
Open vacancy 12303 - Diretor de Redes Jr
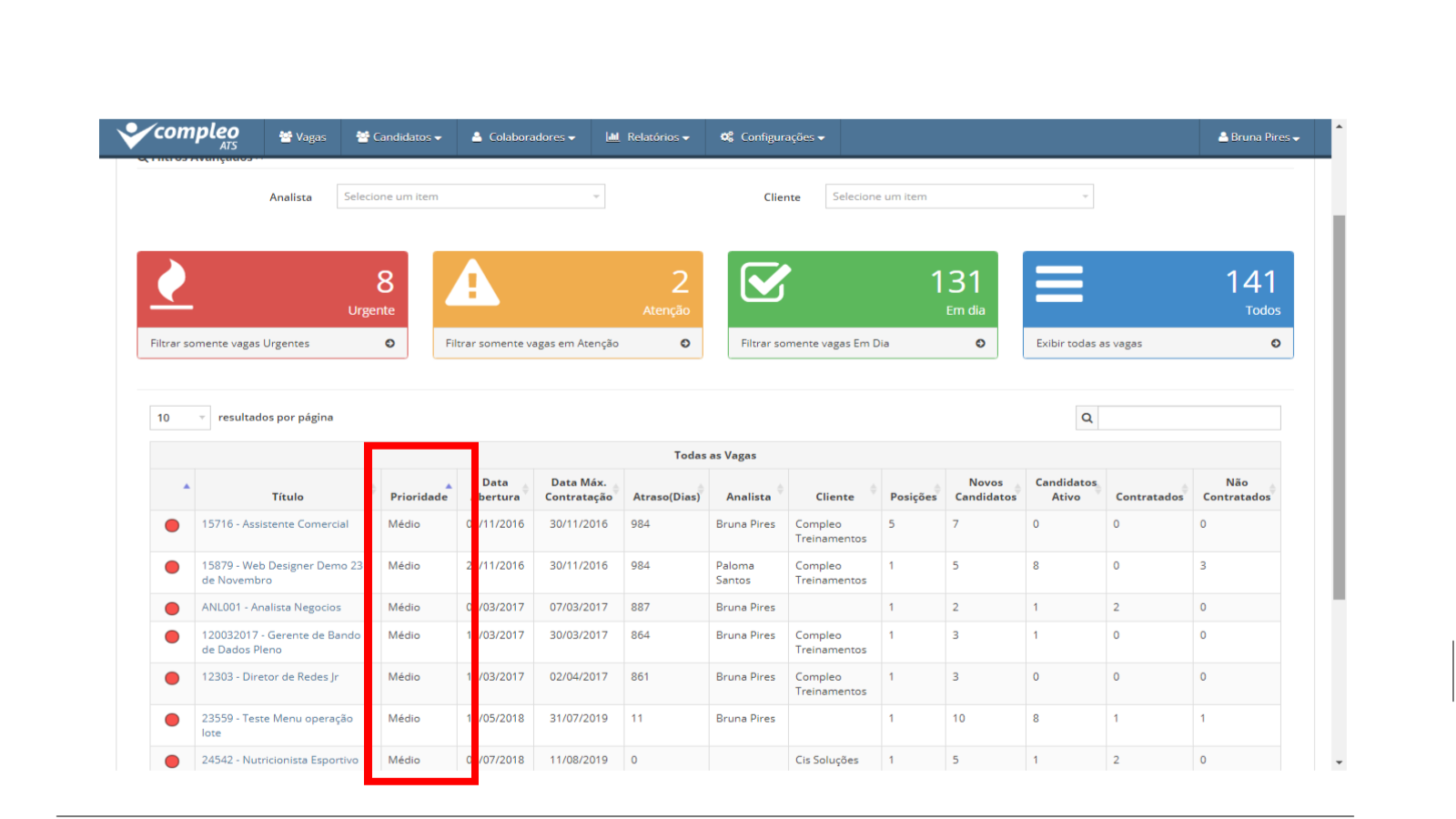(x=270, y=677)
